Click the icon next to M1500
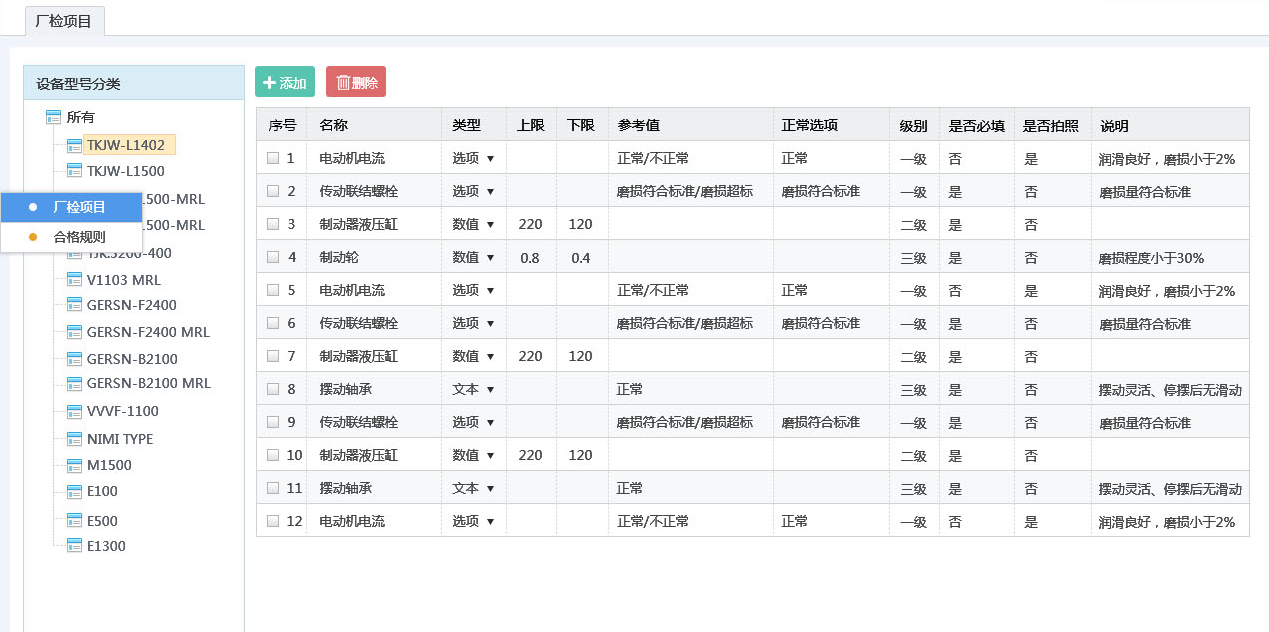The image size is (1269, 632). point(74,465)
